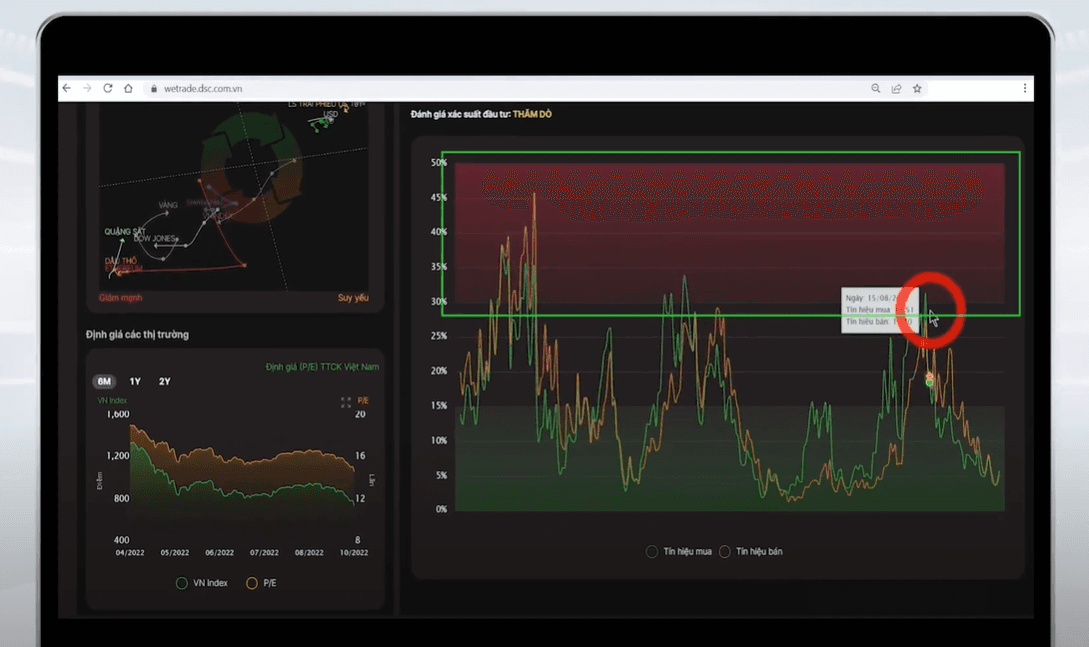This screenshot has height=647, width=1089.
Task: Toggle the Tín hiệu mua series
Action: tap(679, 551)
